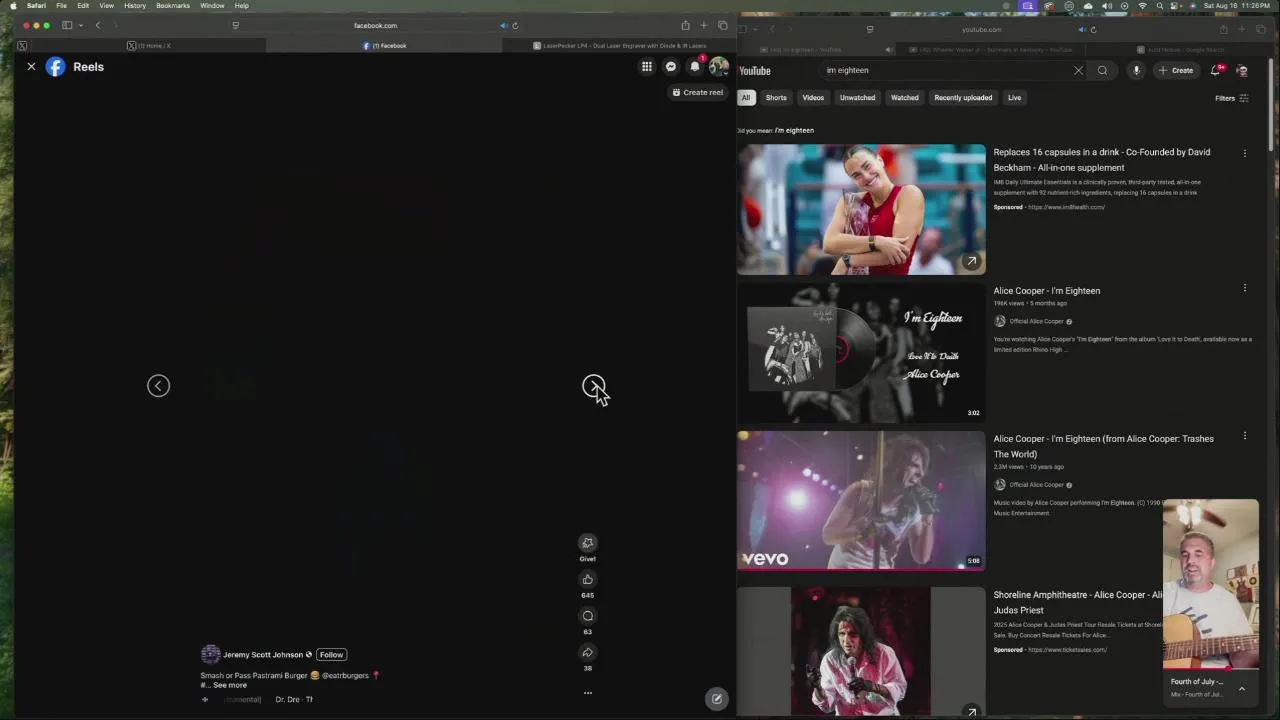Click the 'I'm eighteen' search suggestion
The width and height of the screenshot is (1280, 720).
point(794,130)
